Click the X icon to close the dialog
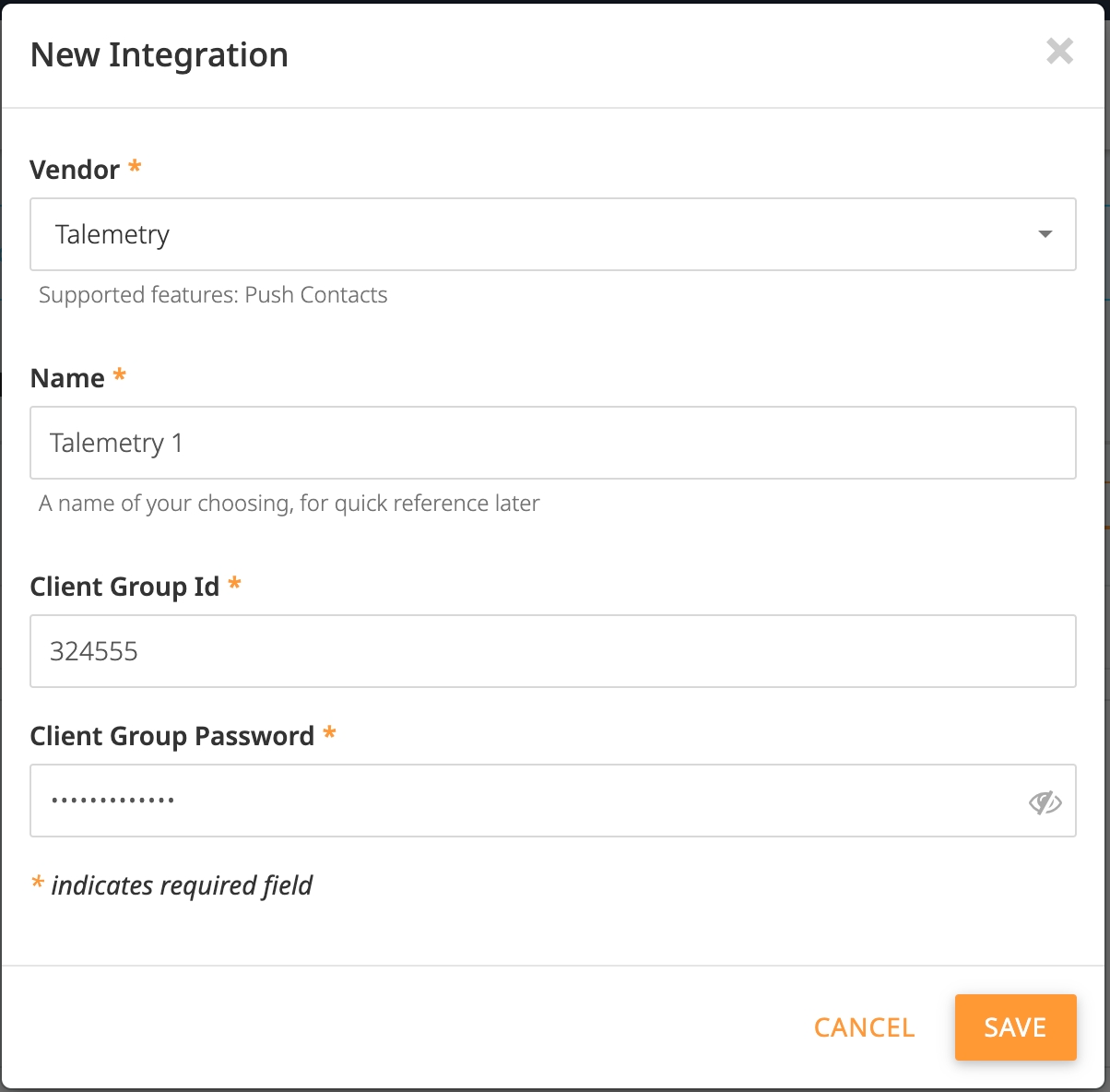 pyautogui.click(x=1059, y=53)
